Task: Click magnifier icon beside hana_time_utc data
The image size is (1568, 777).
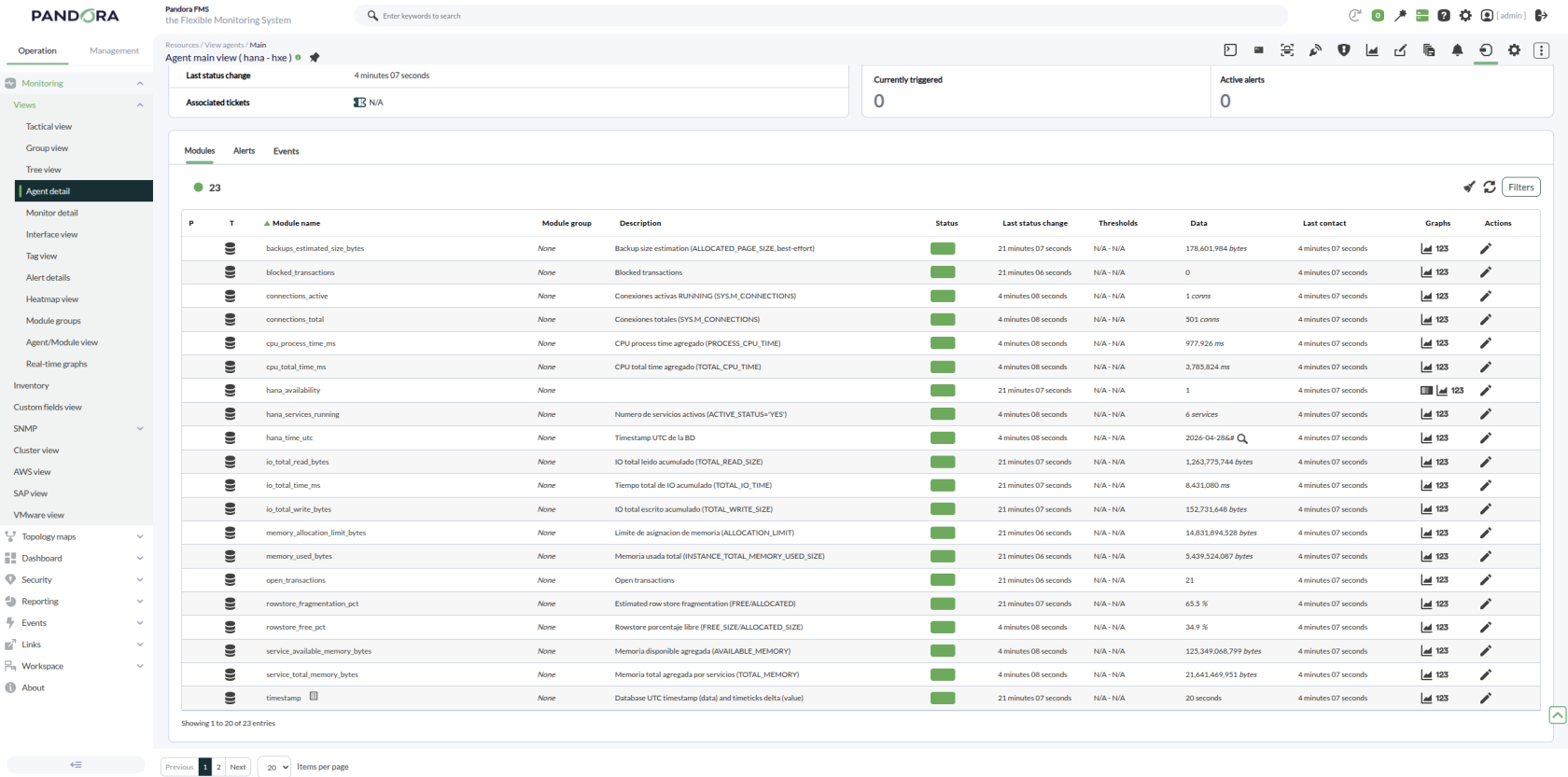Action: click(x=1242, y=438)
